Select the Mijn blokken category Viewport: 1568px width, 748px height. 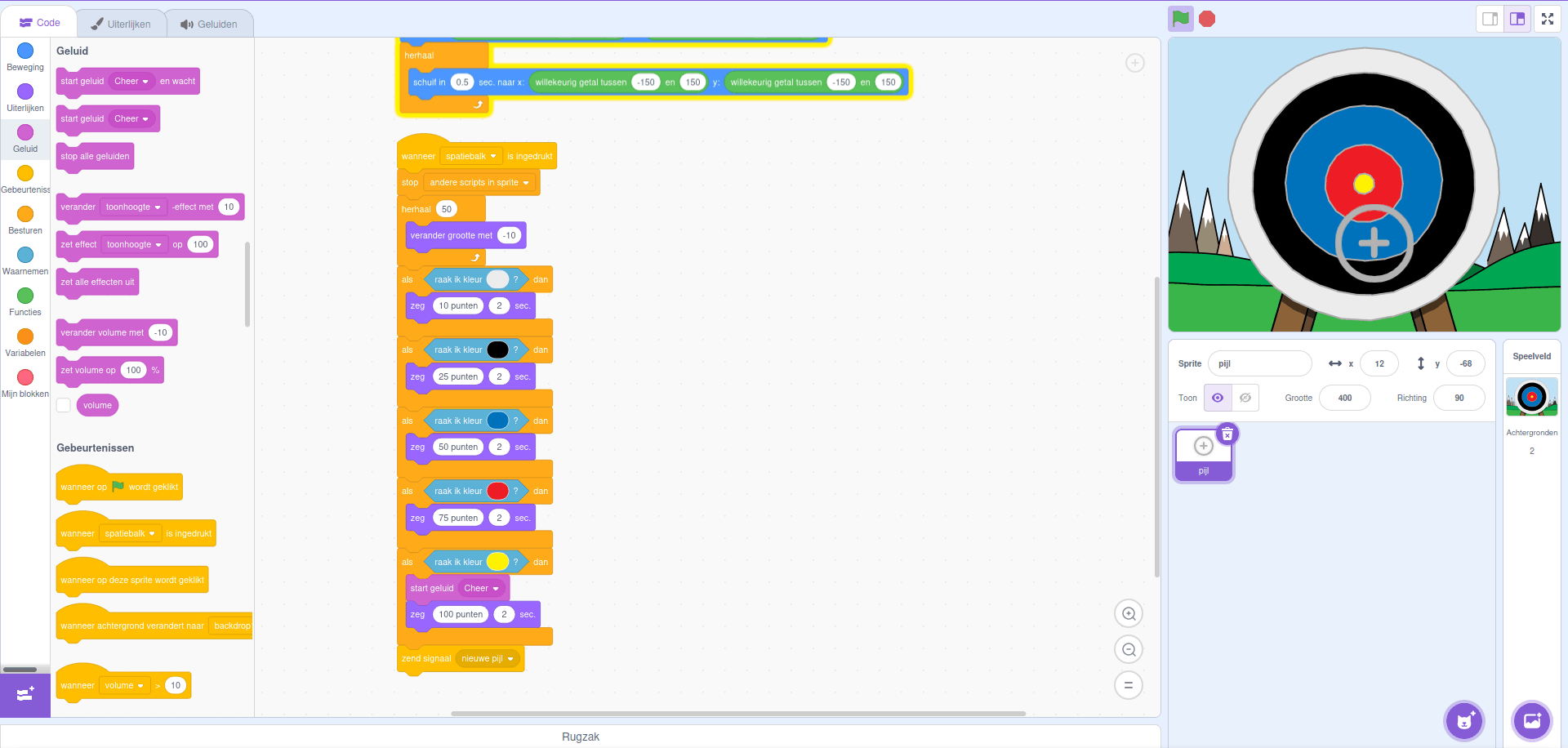[x=25, y=385]
